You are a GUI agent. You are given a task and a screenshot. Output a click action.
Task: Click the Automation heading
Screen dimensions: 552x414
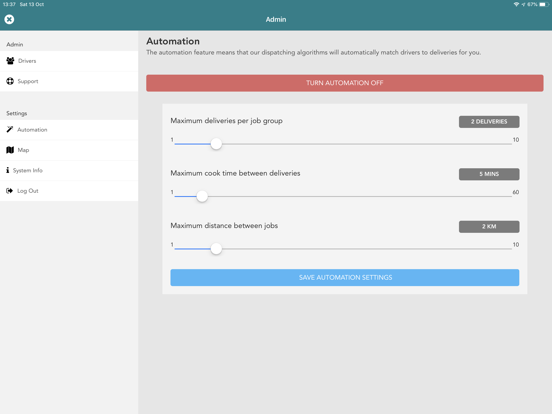tap(173, 41)
